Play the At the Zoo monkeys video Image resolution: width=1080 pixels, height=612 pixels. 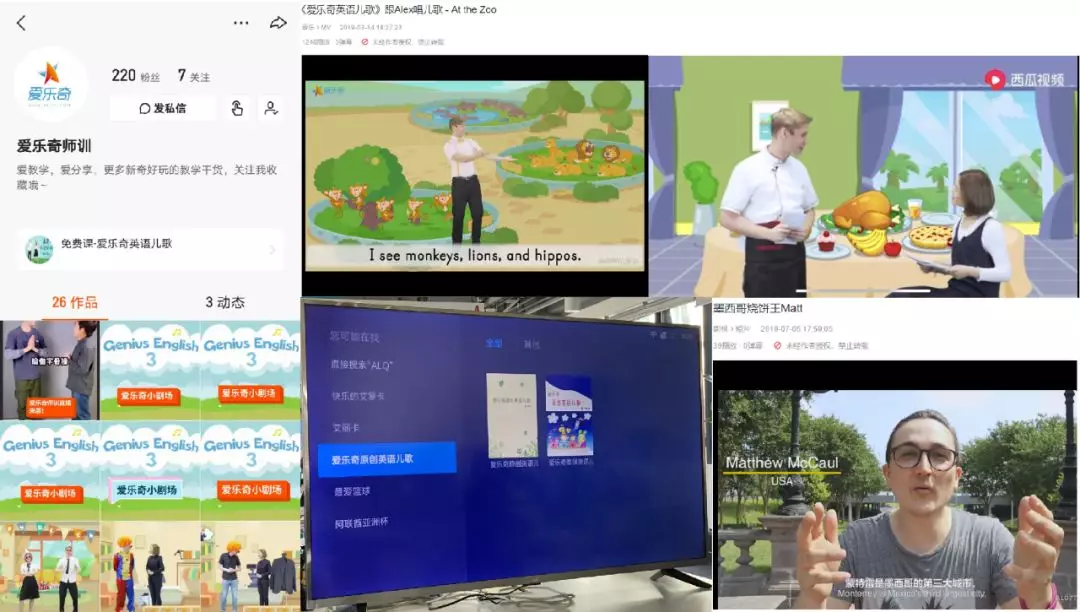[474, 175]
